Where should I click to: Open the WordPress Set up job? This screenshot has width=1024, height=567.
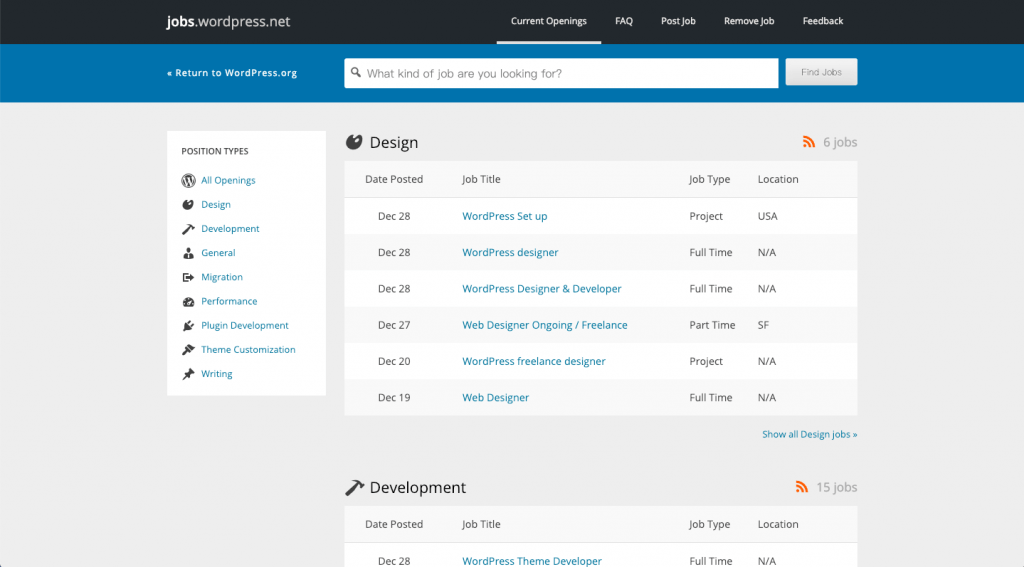pyautogui.click(x=504, y=216)
